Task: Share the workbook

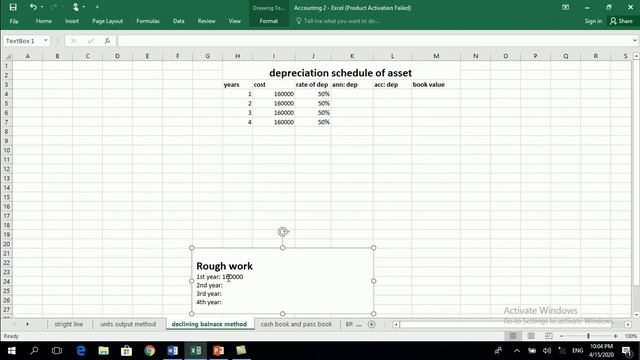Action: 621,21
